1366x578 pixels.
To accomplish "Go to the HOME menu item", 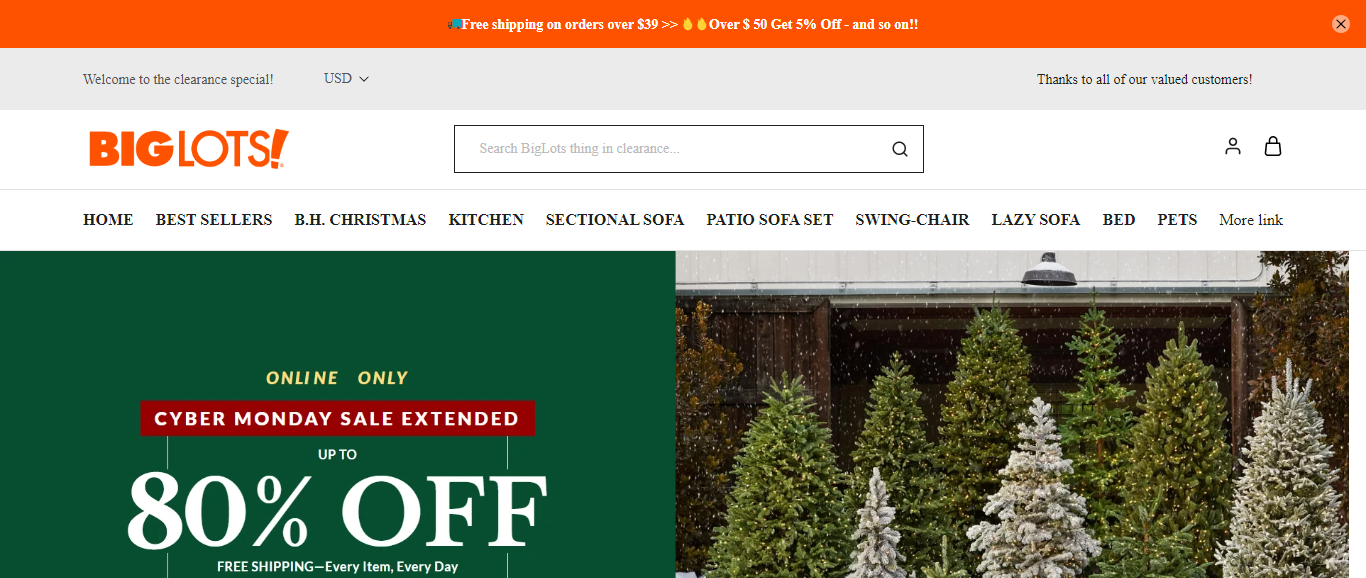I will pyautogui.click(x=108, y=220).
